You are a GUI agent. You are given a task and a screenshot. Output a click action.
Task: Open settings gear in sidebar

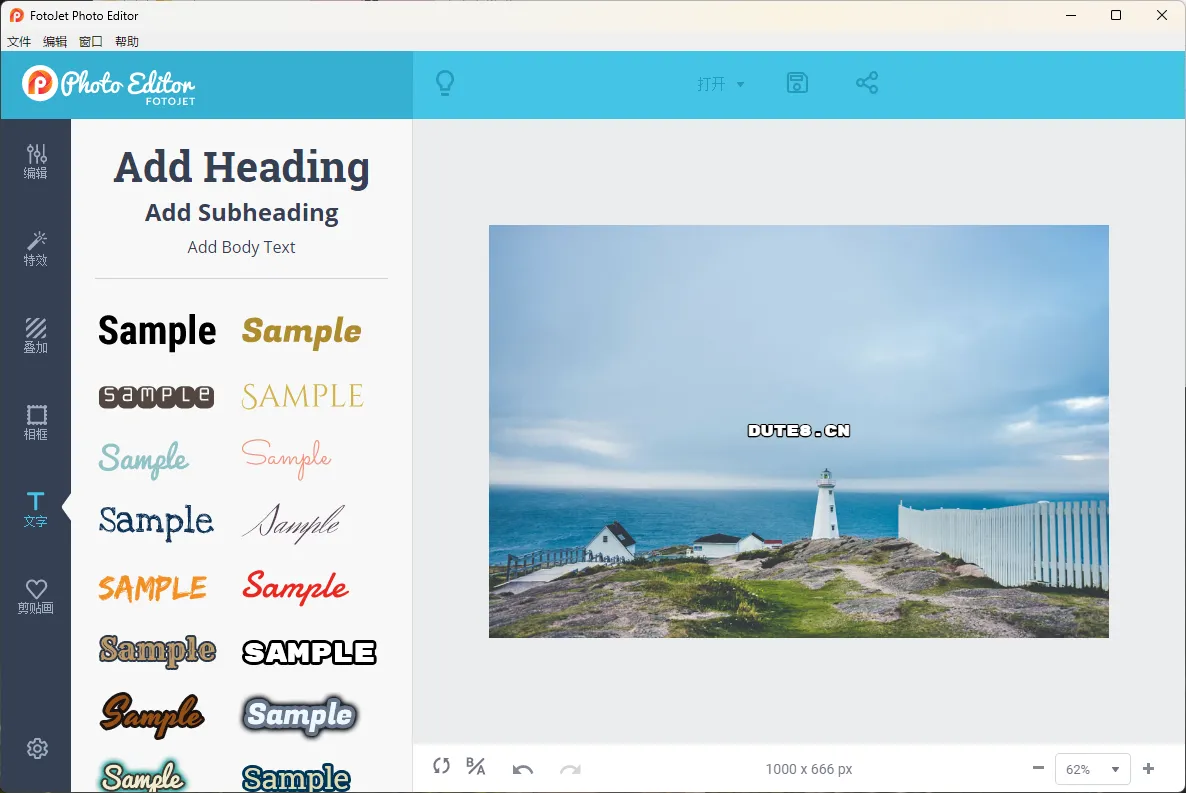[37, 748]
